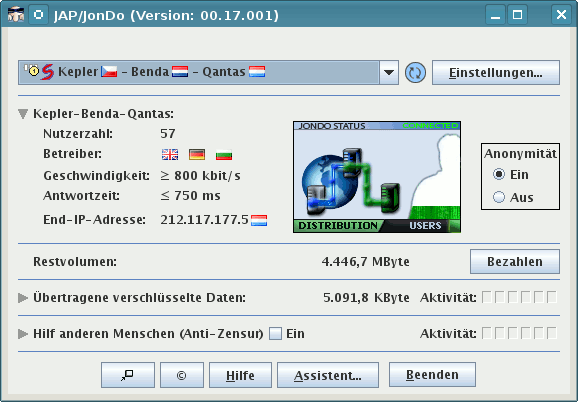Viewport: 578px width, 402px height.
Task: Minimize the JAP/JonDo window
Action: (x=495, y=15)
